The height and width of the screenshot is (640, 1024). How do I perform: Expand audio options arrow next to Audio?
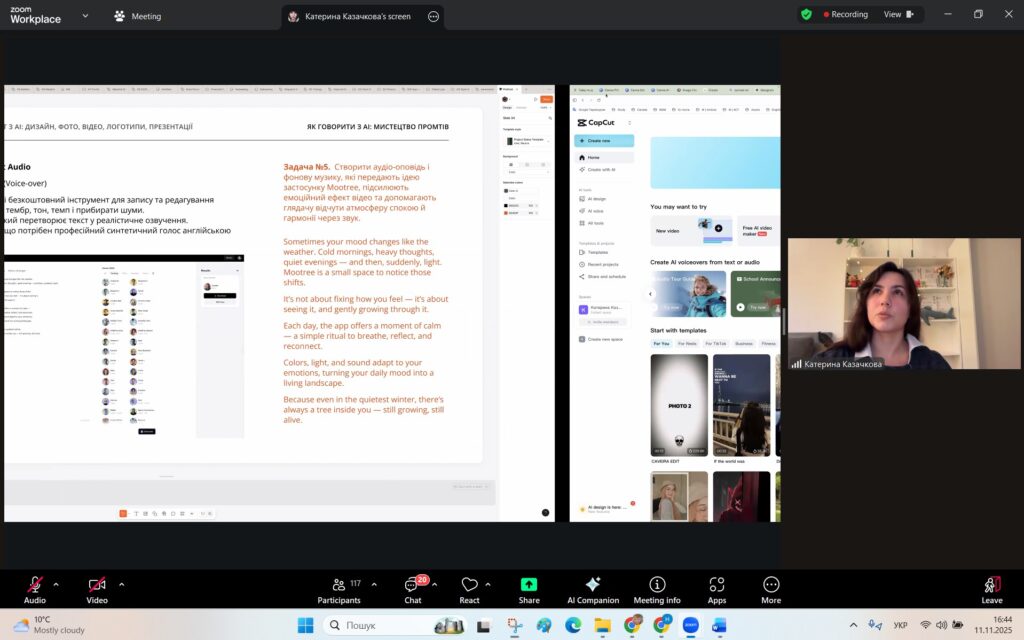56,584
